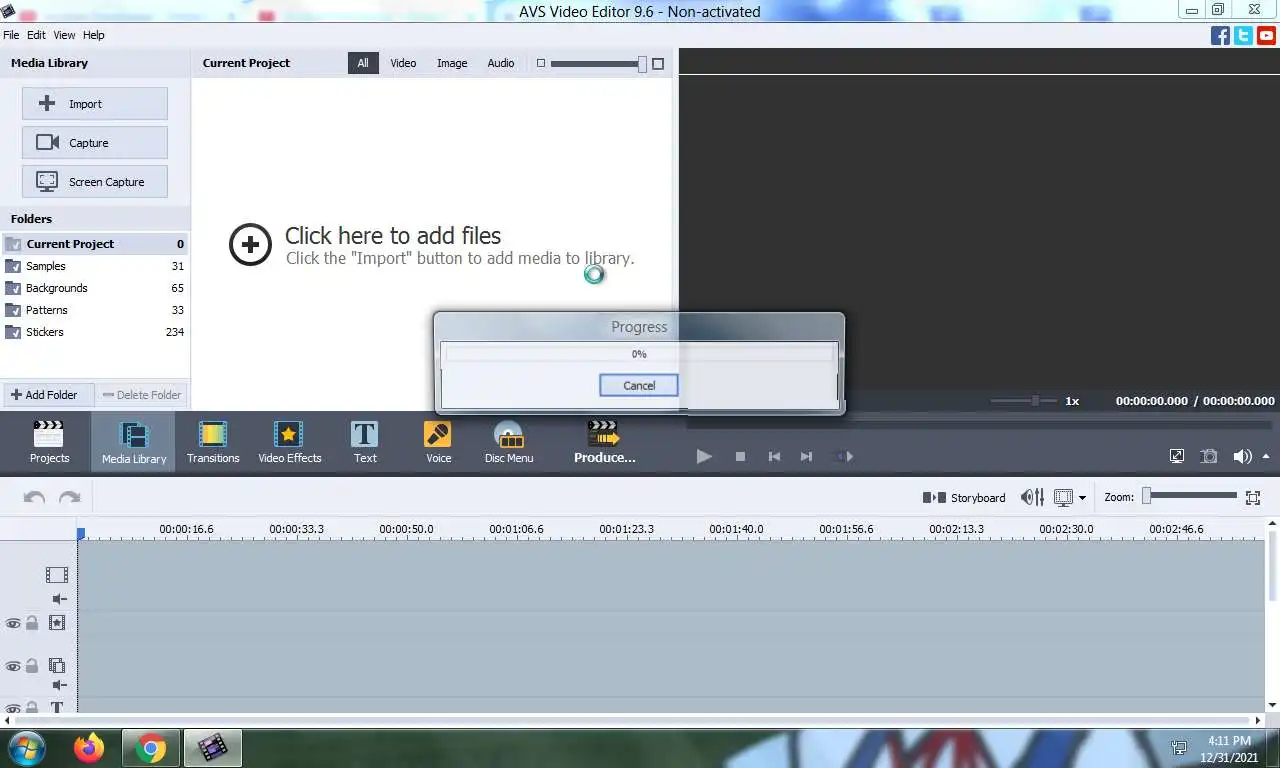Open the Twitter icon link
Screen dimensions: 1280x768
point(1243,35)
